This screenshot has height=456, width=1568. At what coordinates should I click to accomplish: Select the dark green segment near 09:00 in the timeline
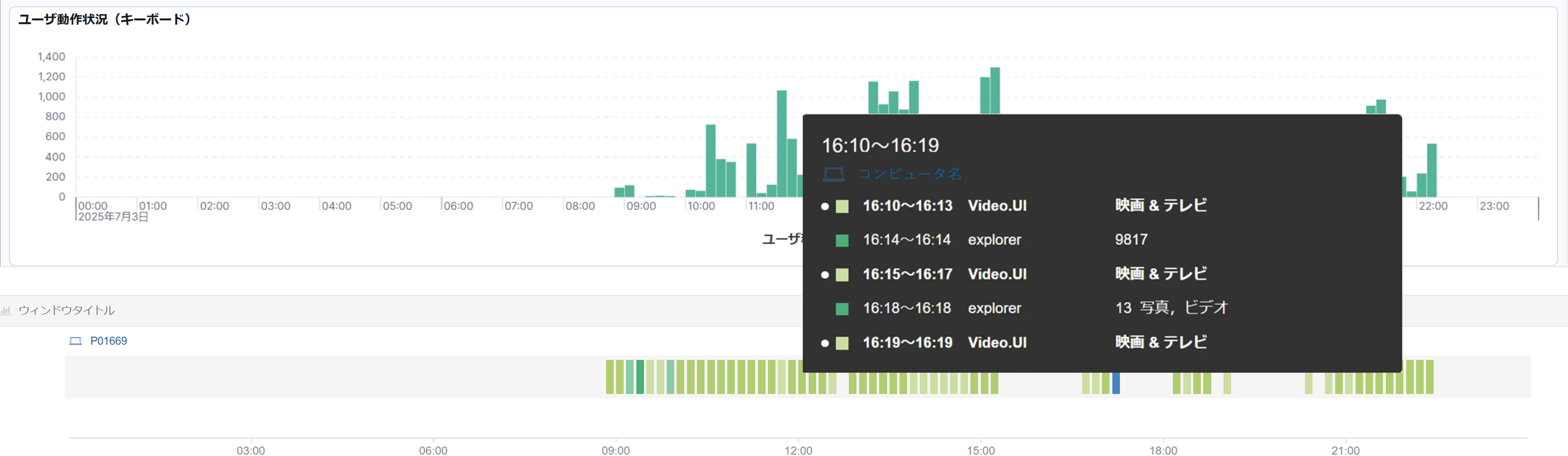(640, 377)
